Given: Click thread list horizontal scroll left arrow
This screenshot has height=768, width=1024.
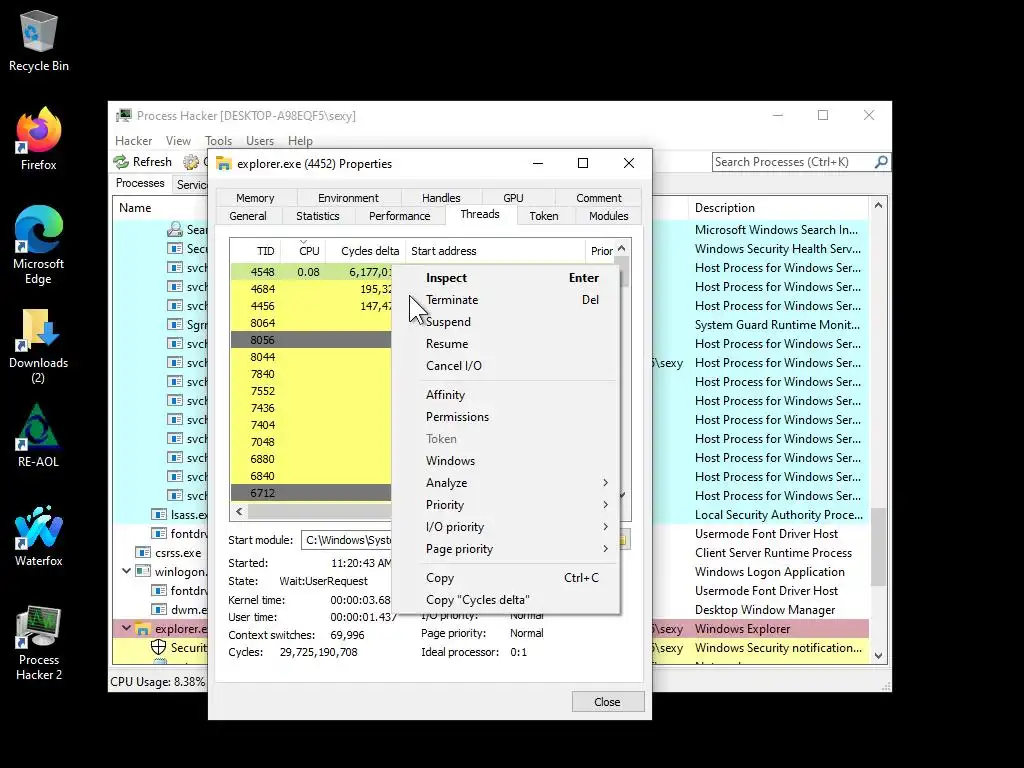Looking at the screenshot, I should pos(239,511).
